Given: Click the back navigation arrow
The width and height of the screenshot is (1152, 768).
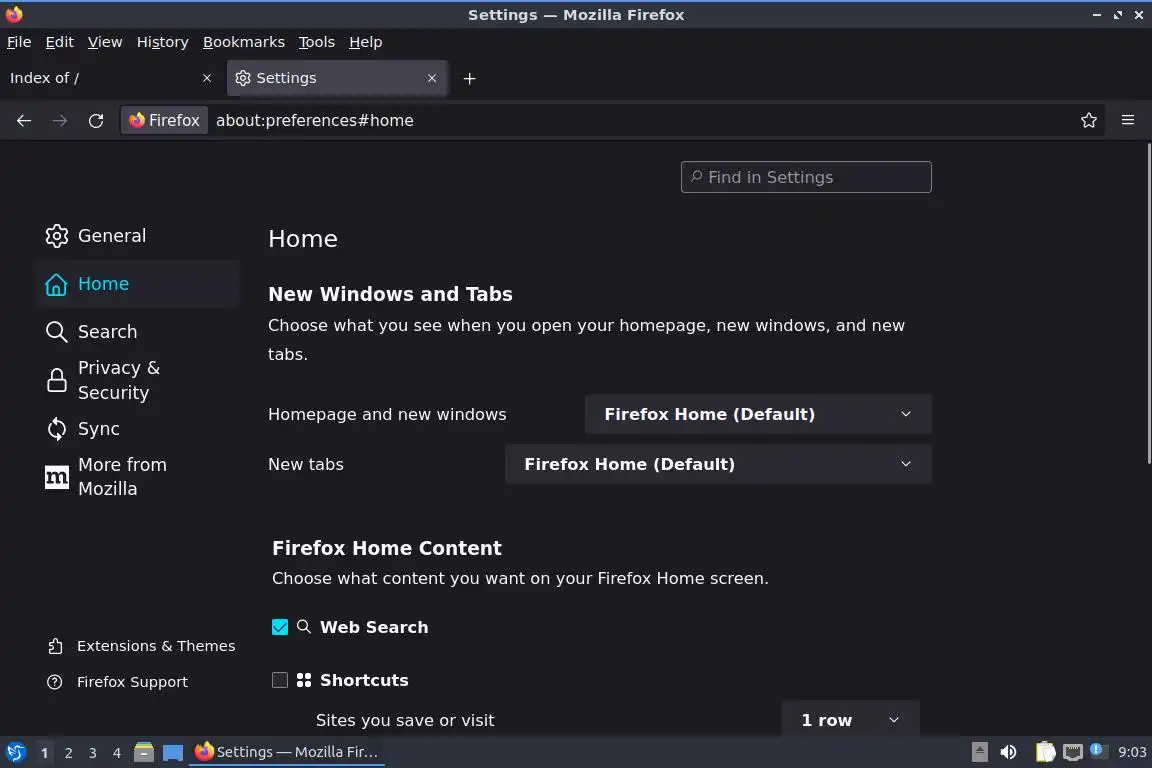Looking at the screenshot, I should tap(24, 121).
